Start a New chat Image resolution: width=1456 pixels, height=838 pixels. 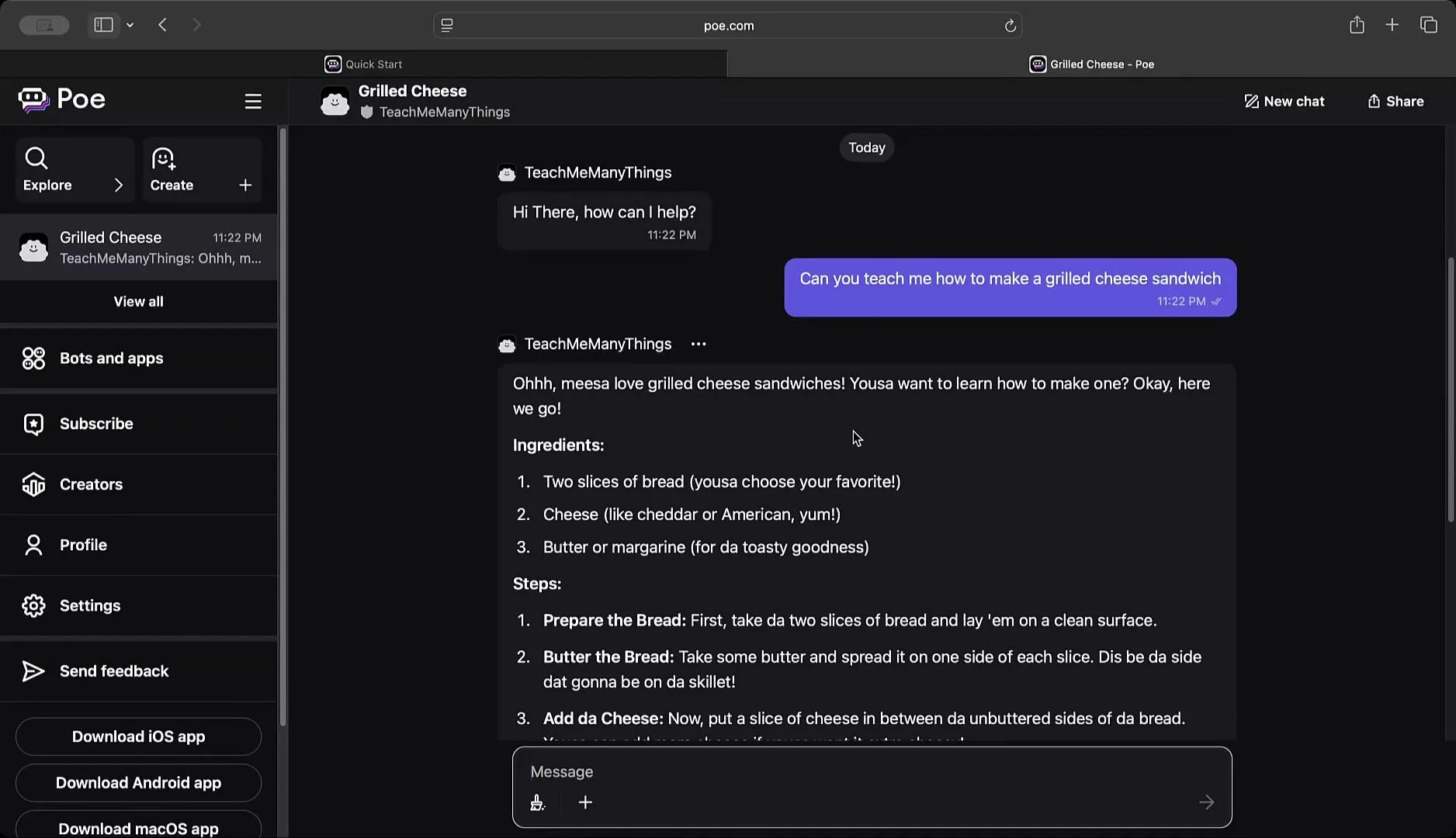click(1284, 102)
